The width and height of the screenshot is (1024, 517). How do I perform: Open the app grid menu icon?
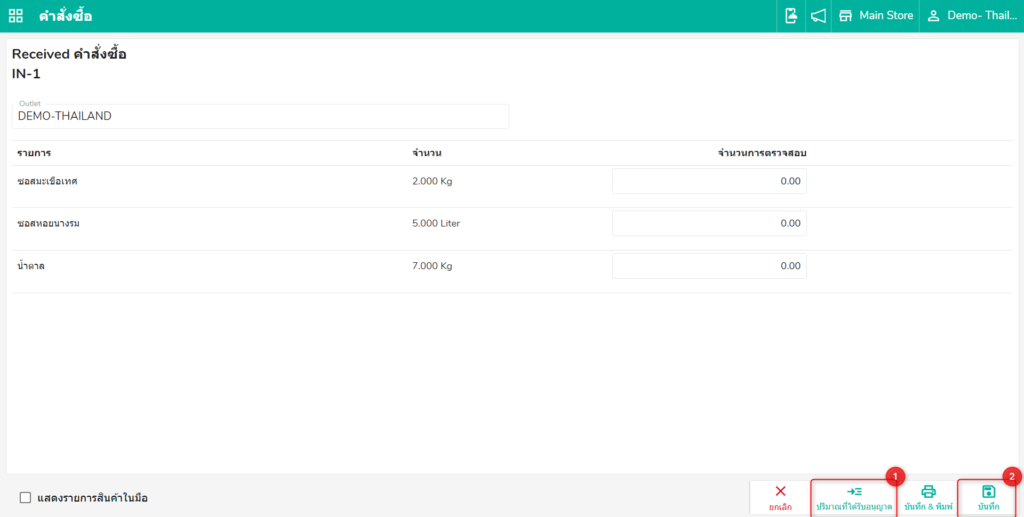coord(16,16)
